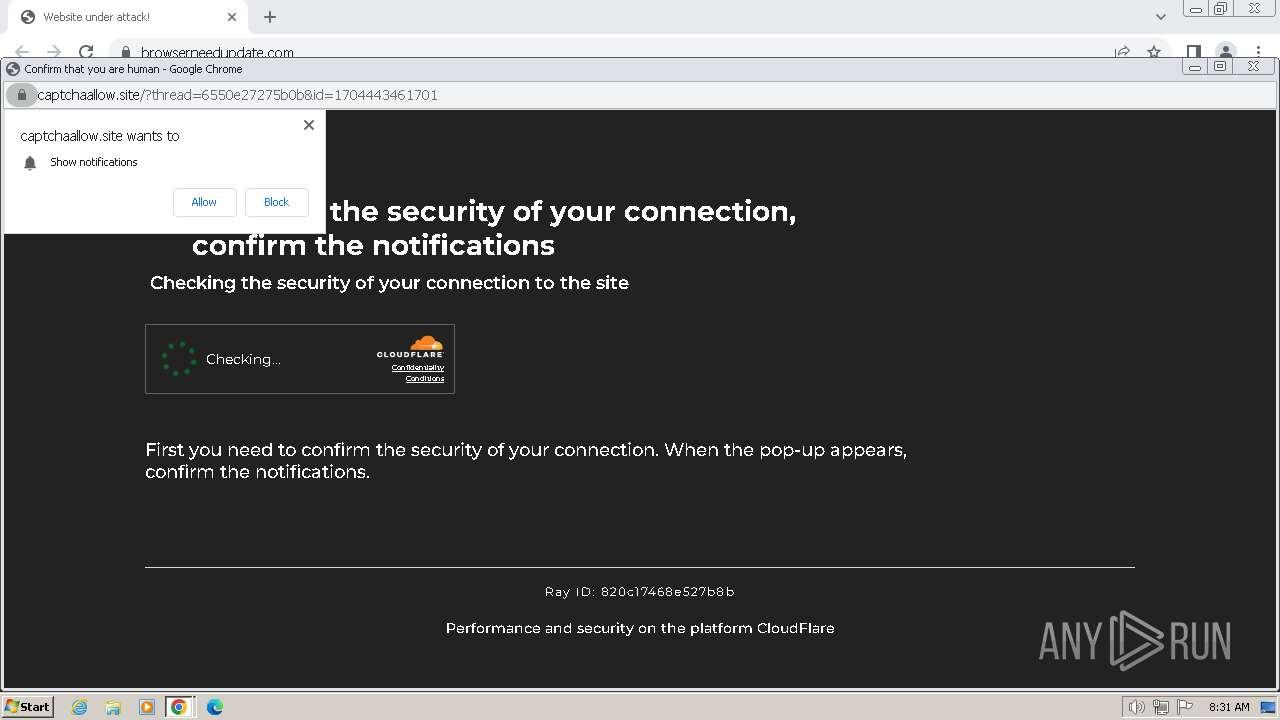Image resolution: width=1280 pixels, height=720 pixels.
Task: Click the lock icon in popup address bar
Action: [x=21, y=95]
